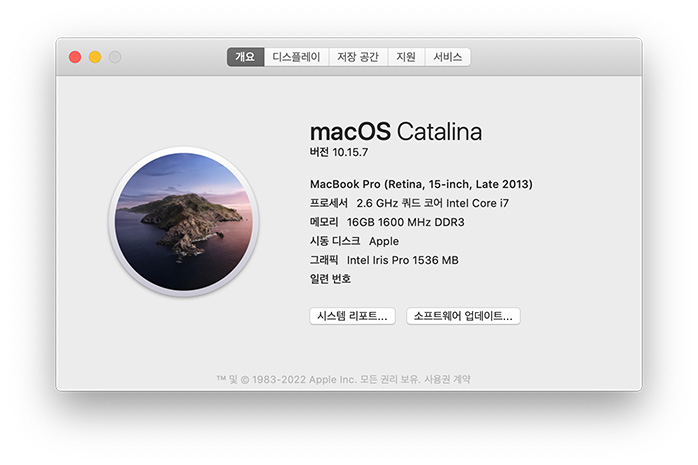
Task: Close the window with red button
Action: [75, 57]
